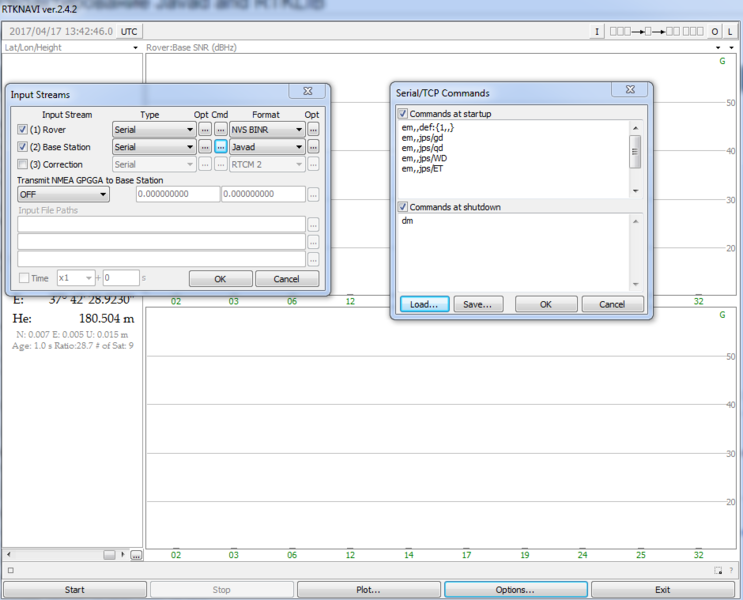Uncheck Commands at startup
Screen dimensions: 743x600
(403, 114)
